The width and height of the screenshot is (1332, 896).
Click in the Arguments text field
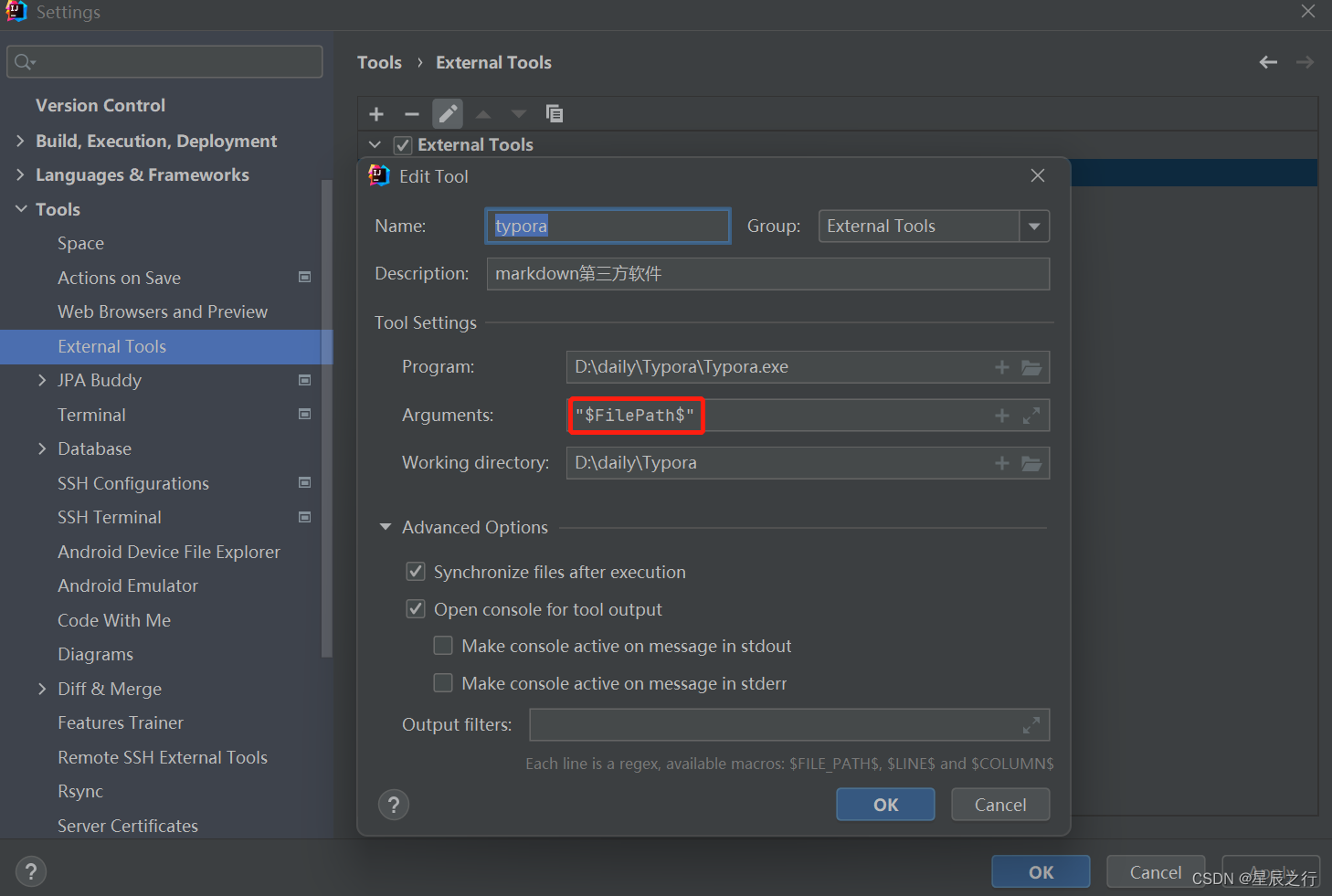click(x=808, y=416)
